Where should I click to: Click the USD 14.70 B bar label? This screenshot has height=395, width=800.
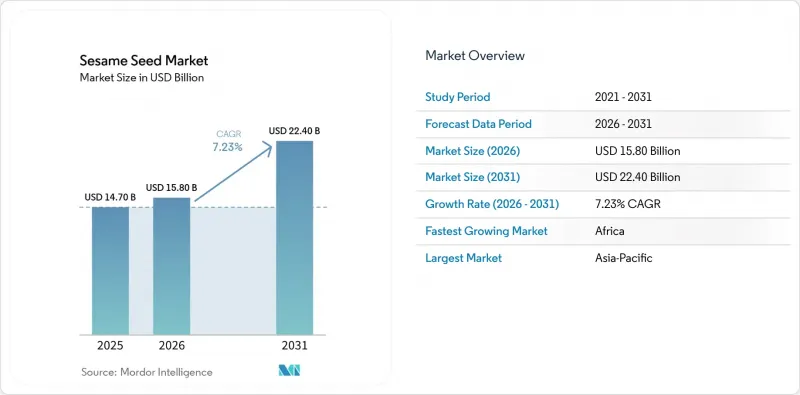coord(110,198)
